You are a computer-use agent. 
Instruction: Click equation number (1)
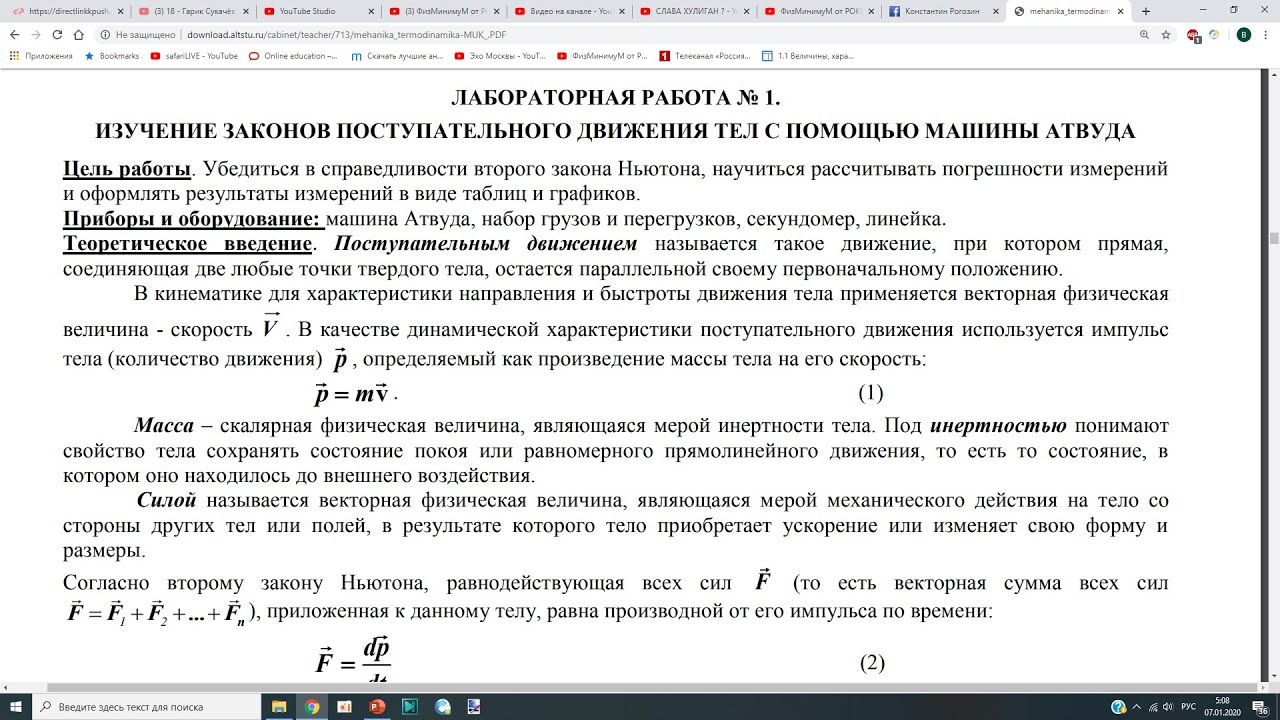[x=871, y=391]
